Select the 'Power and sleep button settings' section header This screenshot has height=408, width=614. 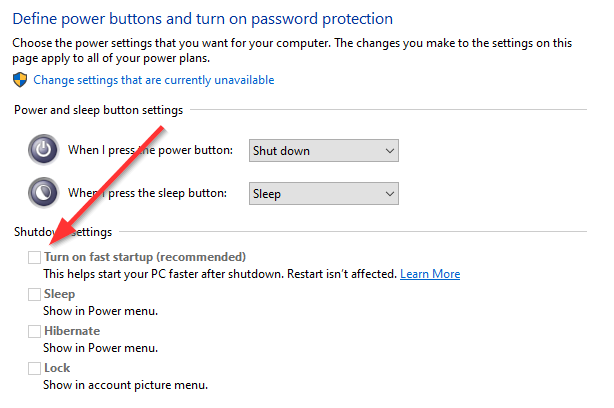98,110
